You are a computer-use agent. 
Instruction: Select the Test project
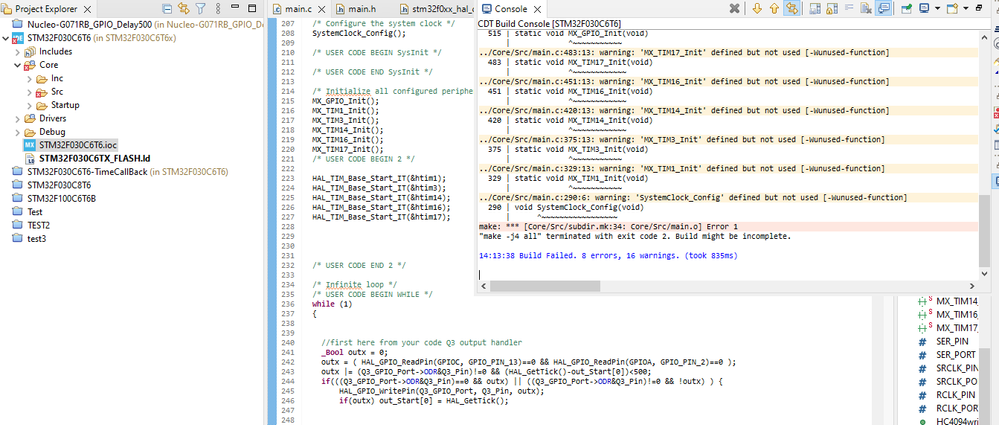(x=34, y=212)
